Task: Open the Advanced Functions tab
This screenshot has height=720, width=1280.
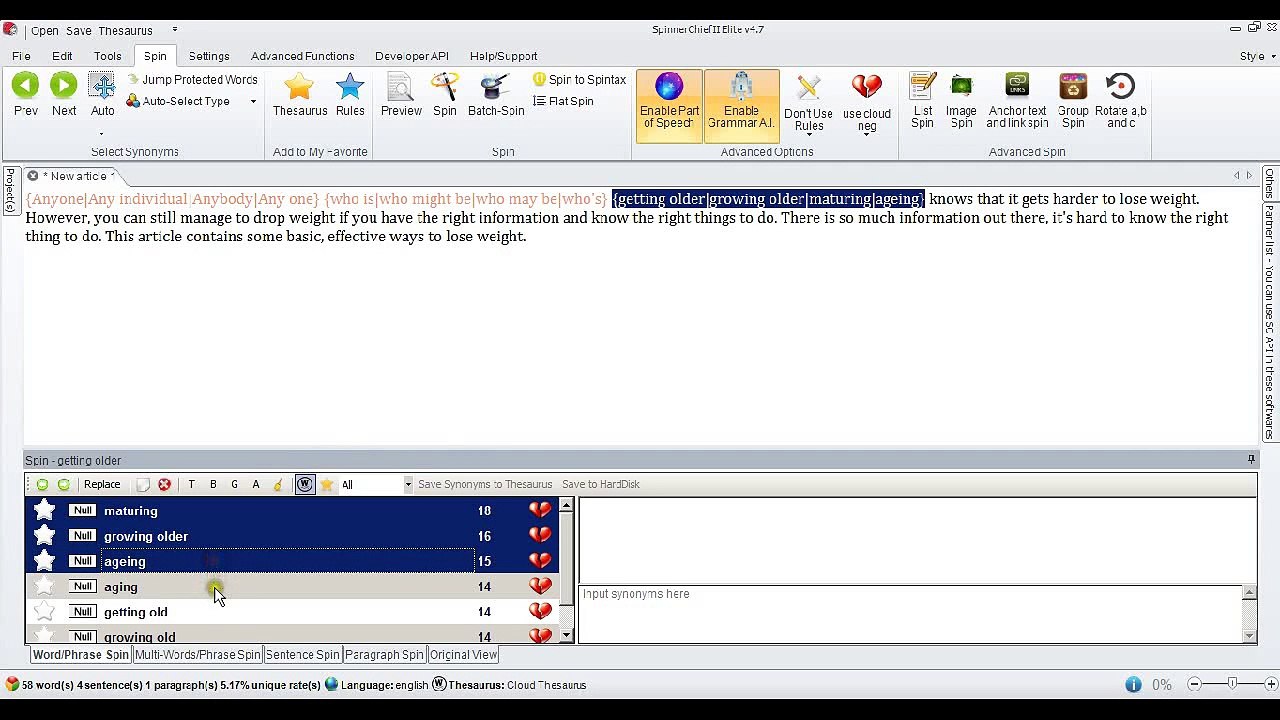Action: 303,56
